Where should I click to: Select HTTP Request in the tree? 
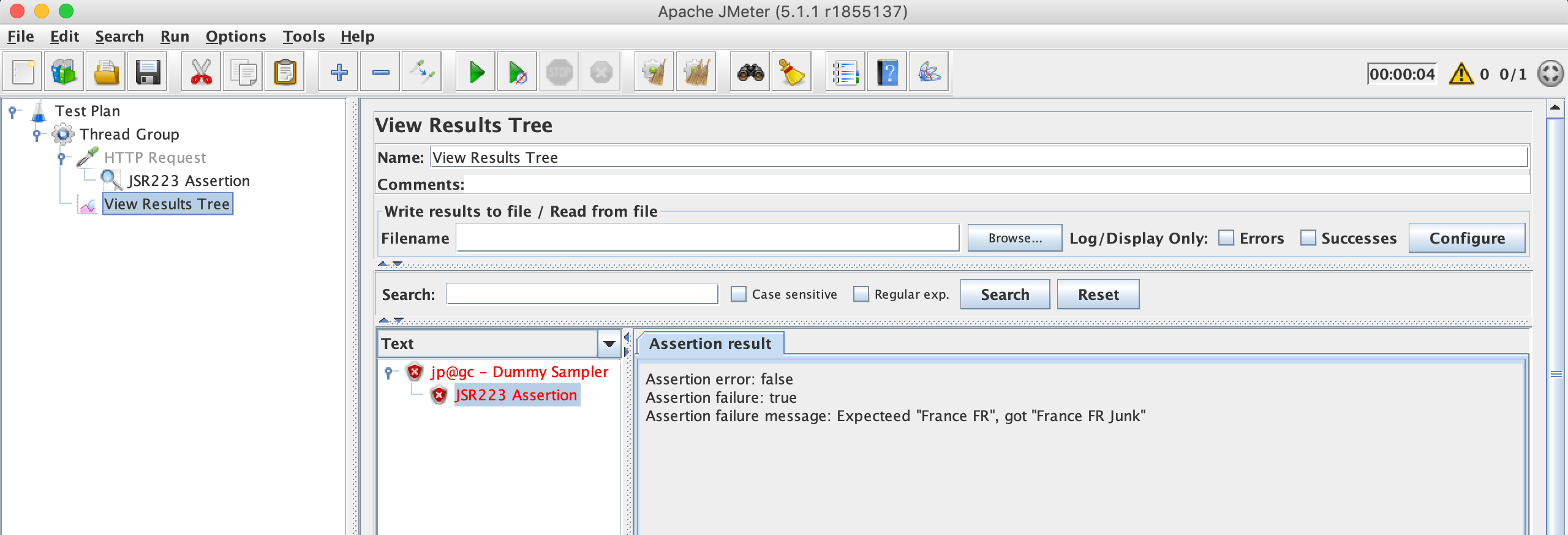click(155, 157)
